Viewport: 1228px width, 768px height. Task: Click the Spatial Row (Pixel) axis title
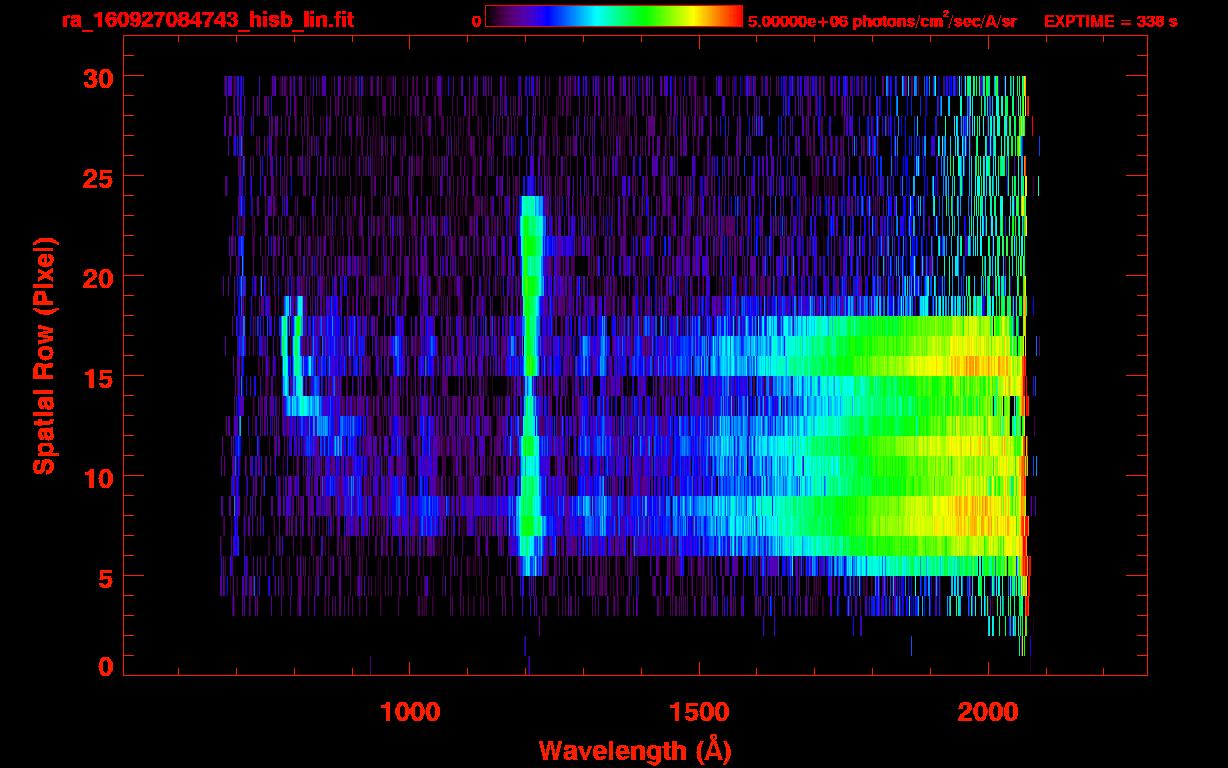click(44, 356)
